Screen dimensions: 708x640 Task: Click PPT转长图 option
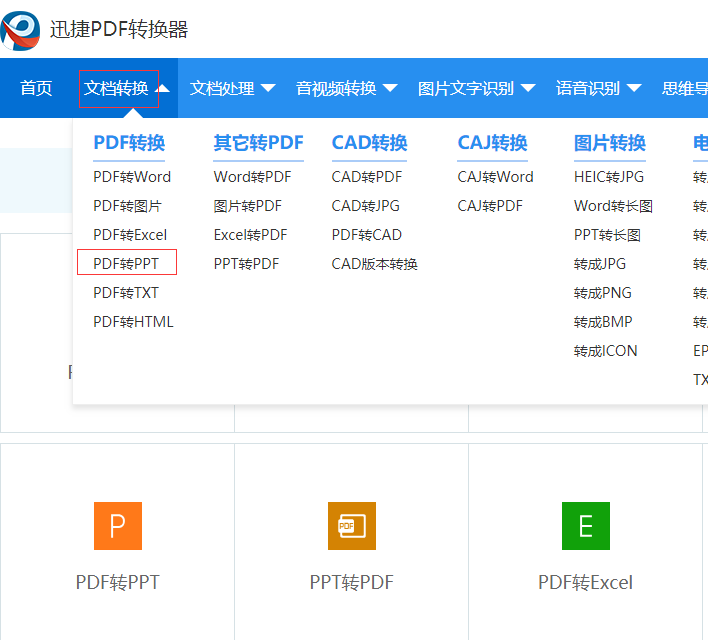coord(607,235)
